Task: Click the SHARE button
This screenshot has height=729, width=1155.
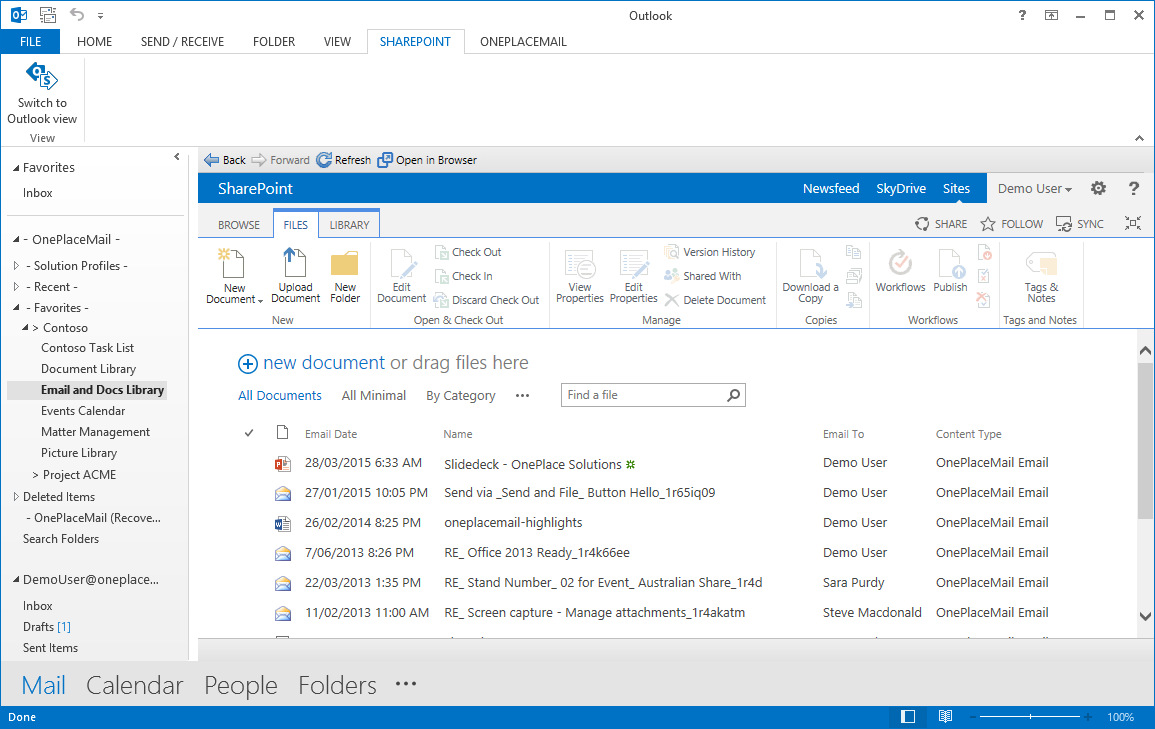Action: coord(941,224)
